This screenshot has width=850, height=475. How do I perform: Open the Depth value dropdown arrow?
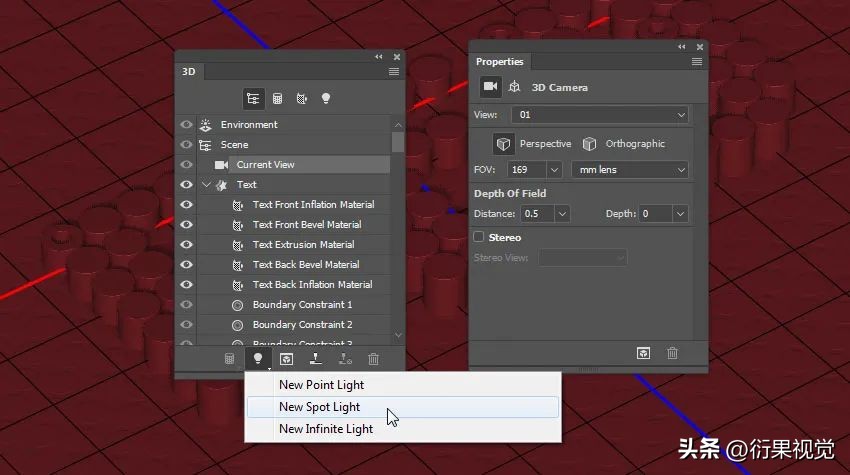click(x=680, y=214)
